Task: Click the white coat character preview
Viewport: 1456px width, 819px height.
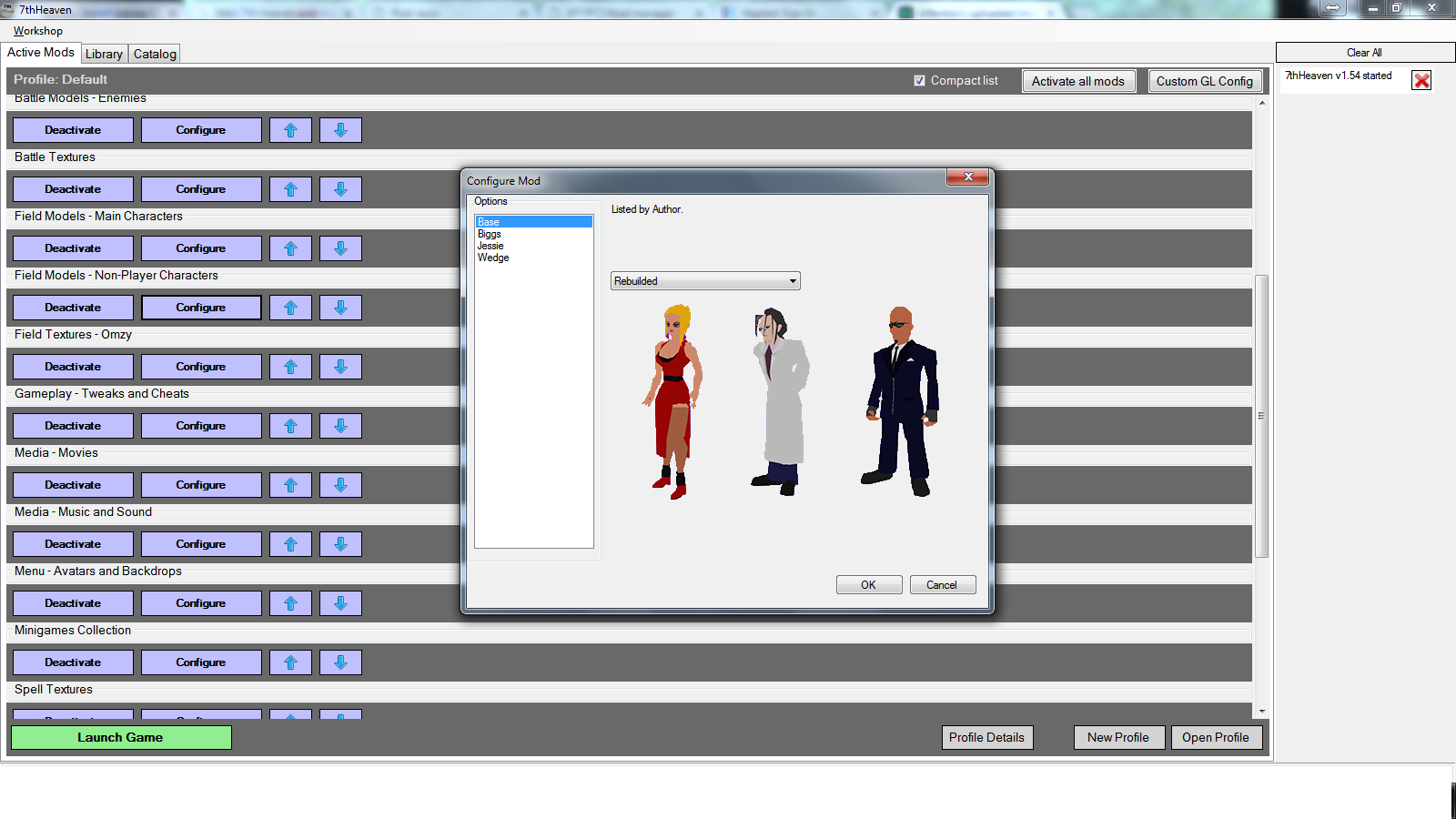Action: click(x=781, y=401)
